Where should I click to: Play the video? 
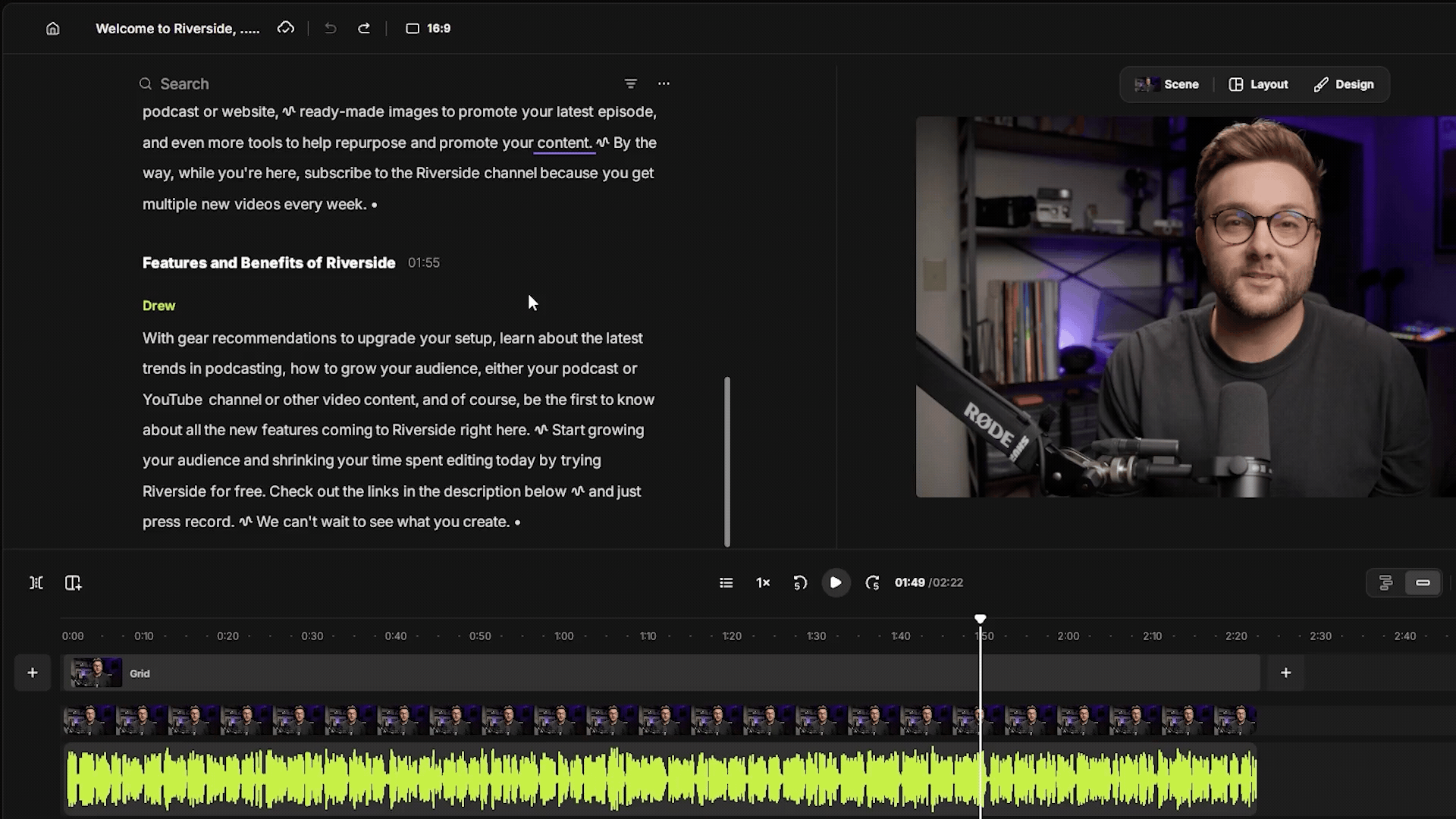tap(836, 582)
